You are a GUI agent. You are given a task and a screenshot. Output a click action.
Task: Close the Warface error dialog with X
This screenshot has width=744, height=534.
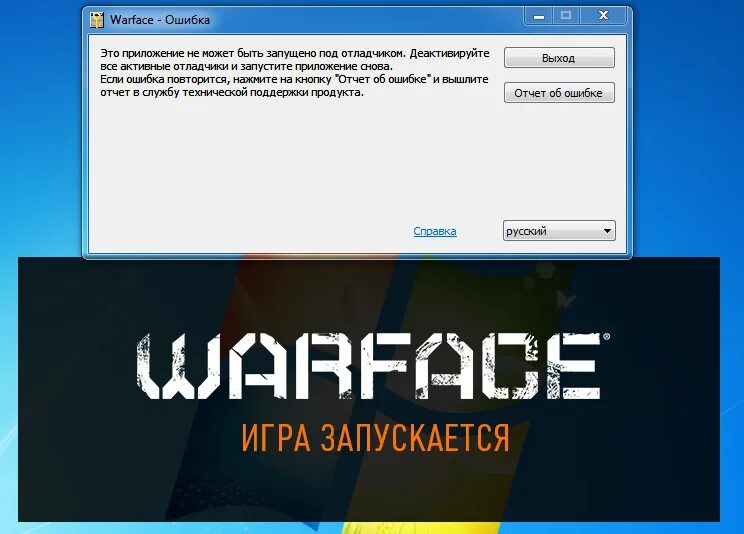coord(603,16)
